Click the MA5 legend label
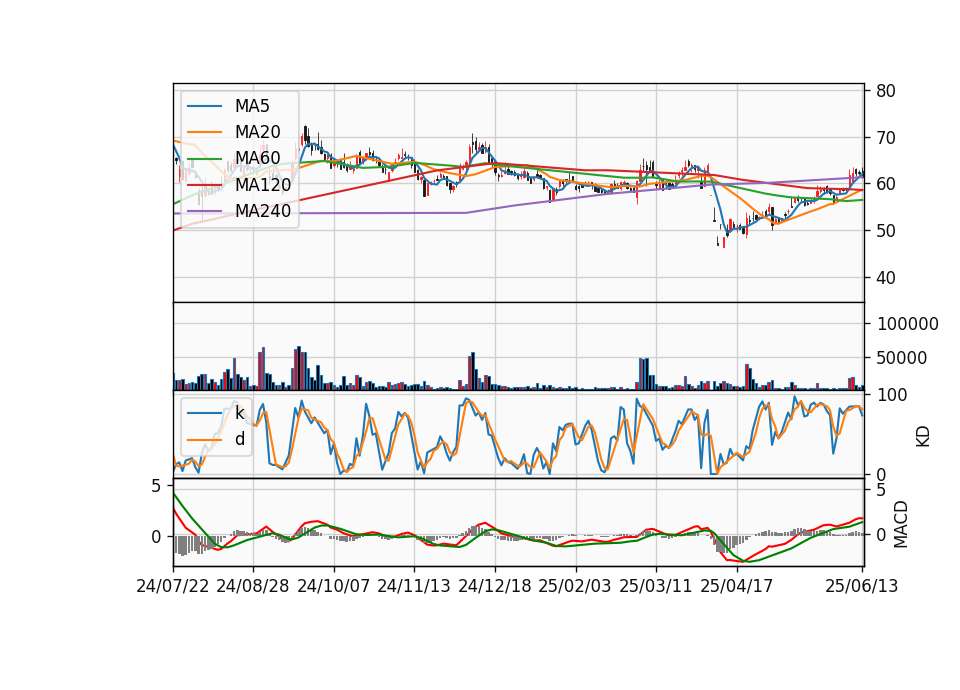Image resolution: width=960 pixels, height=690 pixels. pyautogui.click(x=252, y=106)
